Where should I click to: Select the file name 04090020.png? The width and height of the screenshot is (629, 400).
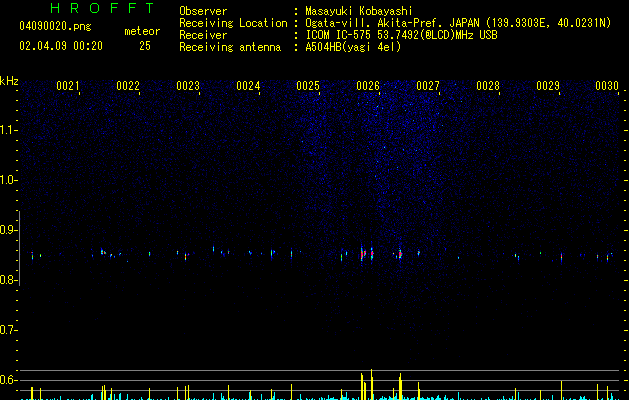click(x=55, y=27)
